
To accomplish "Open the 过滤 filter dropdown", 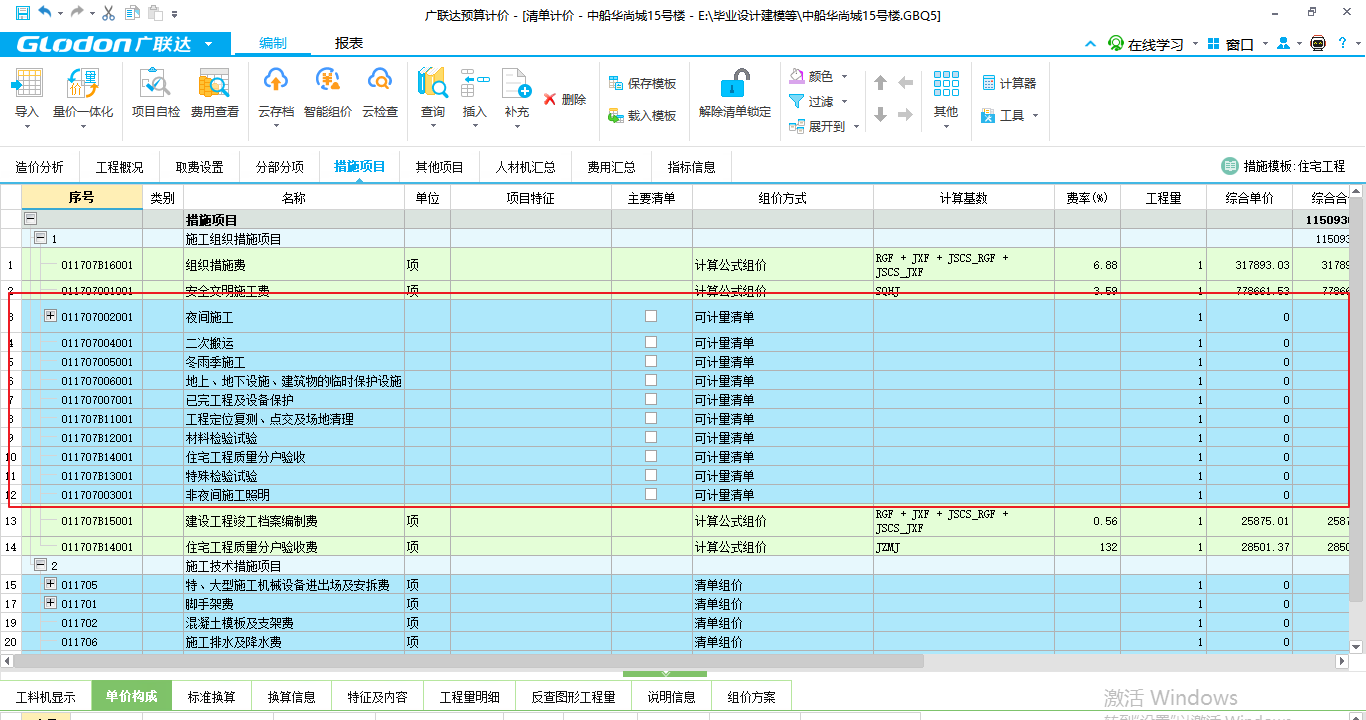I will 818,101.
